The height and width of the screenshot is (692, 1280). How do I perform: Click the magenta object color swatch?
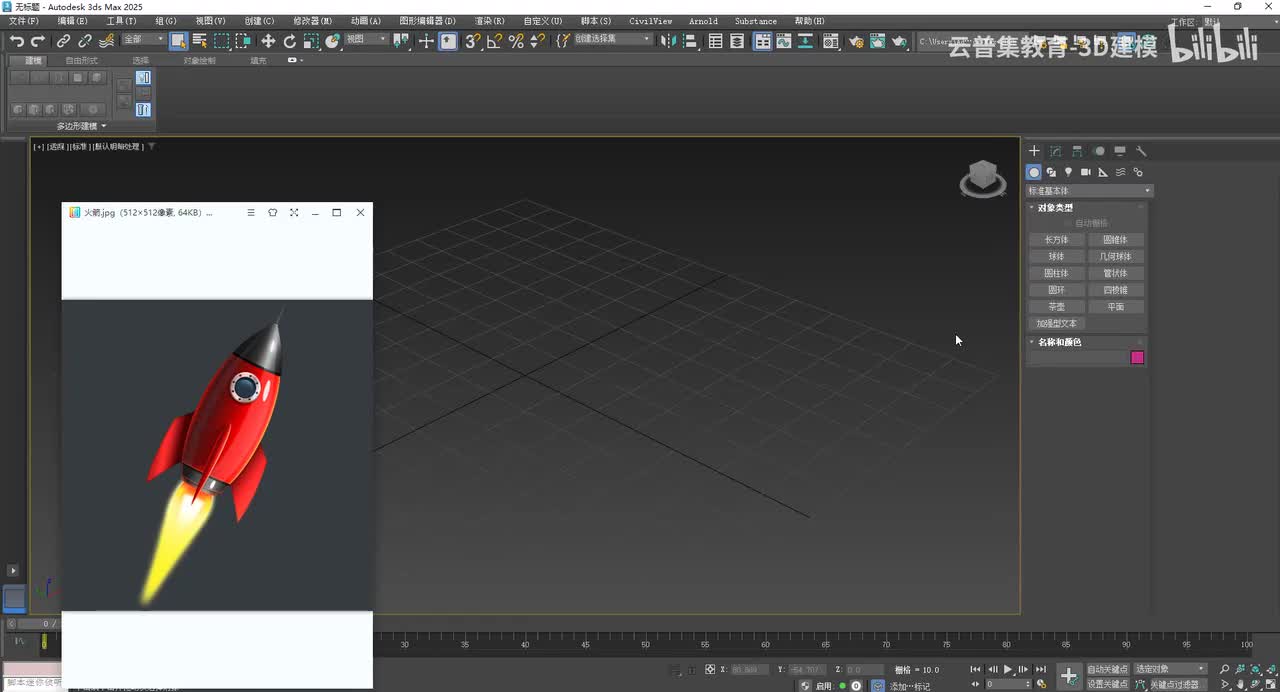pyautogui.click(x=1137, y=357)
